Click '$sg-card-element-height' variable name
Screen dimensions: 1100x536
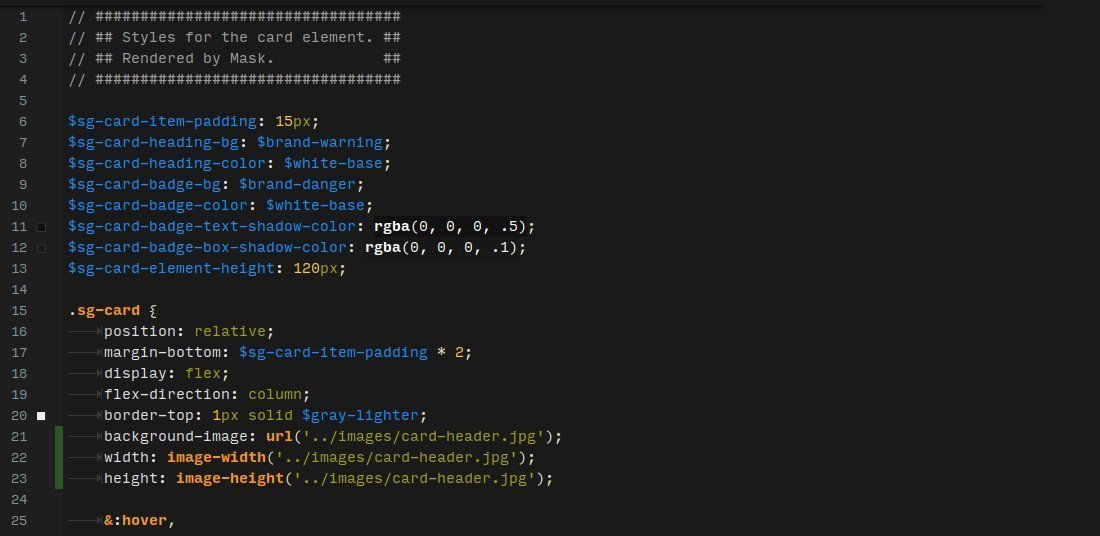(x=171, y=269)
